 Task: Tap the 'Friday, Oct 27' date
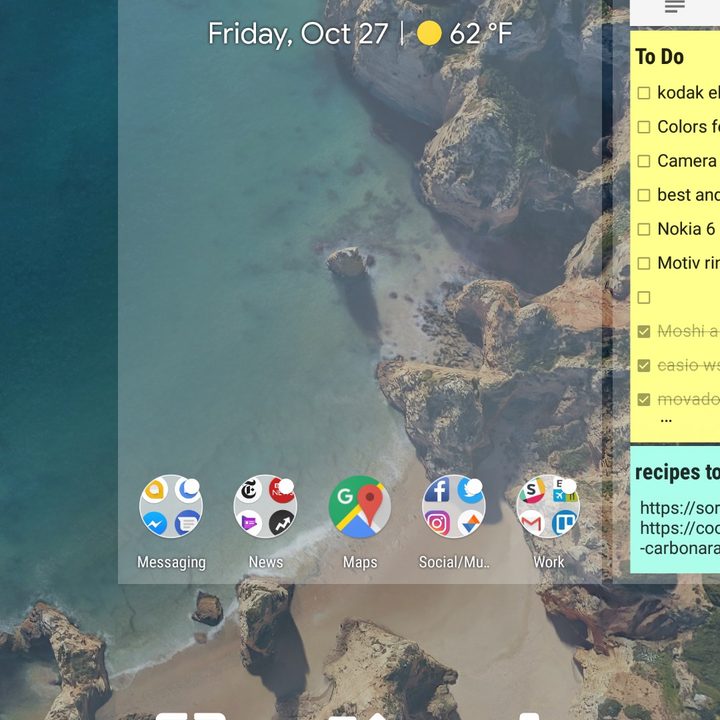click(298, 34)
